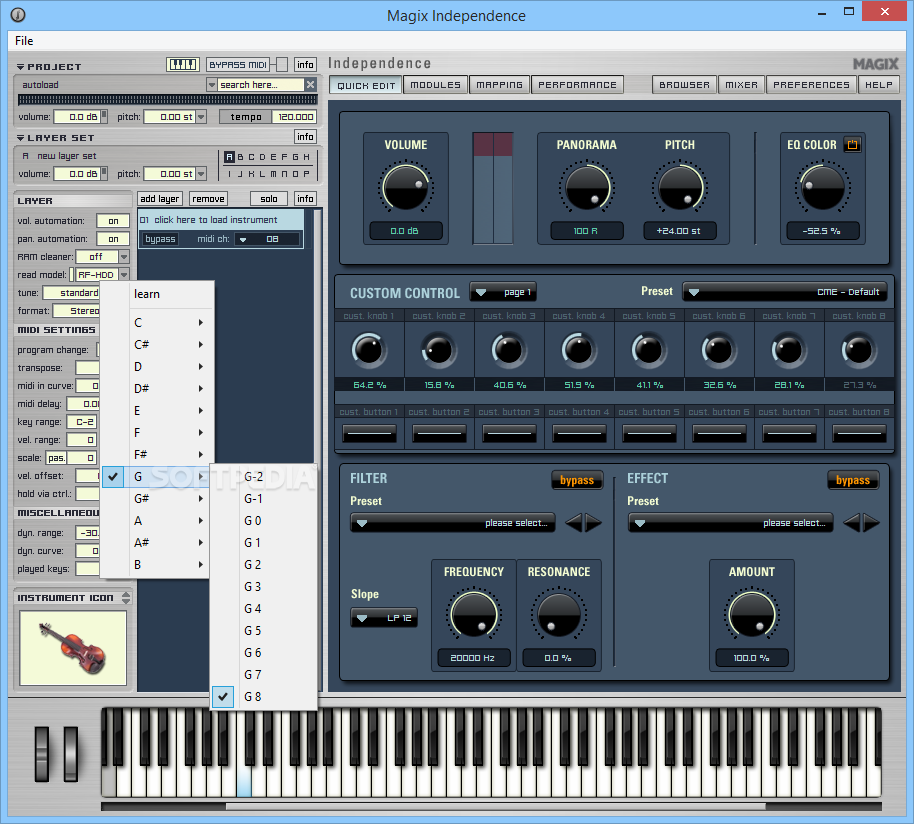The image size is (914, 824).
Task: Switch to the Modules tab
Action: 435,85
